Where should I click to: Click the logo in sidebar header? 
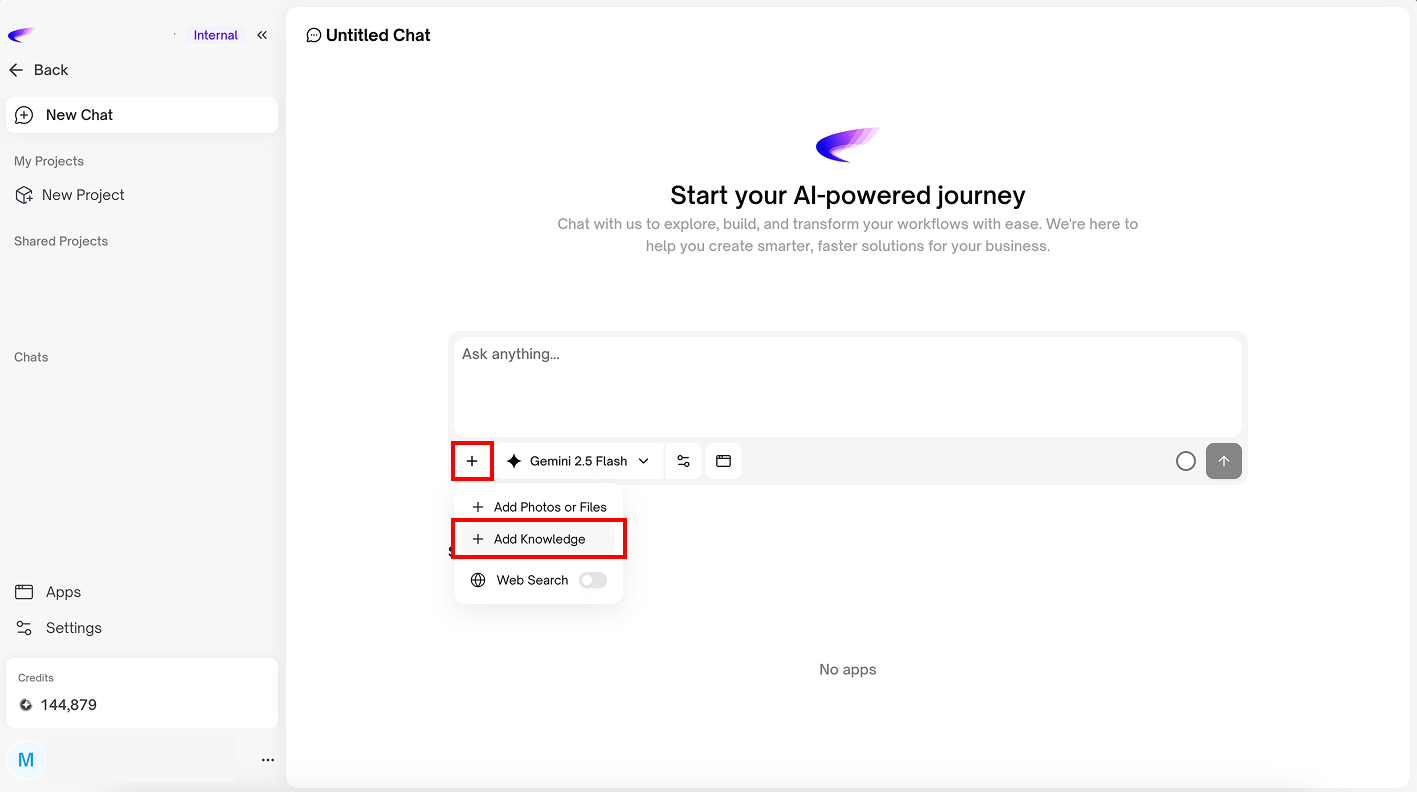21,35
